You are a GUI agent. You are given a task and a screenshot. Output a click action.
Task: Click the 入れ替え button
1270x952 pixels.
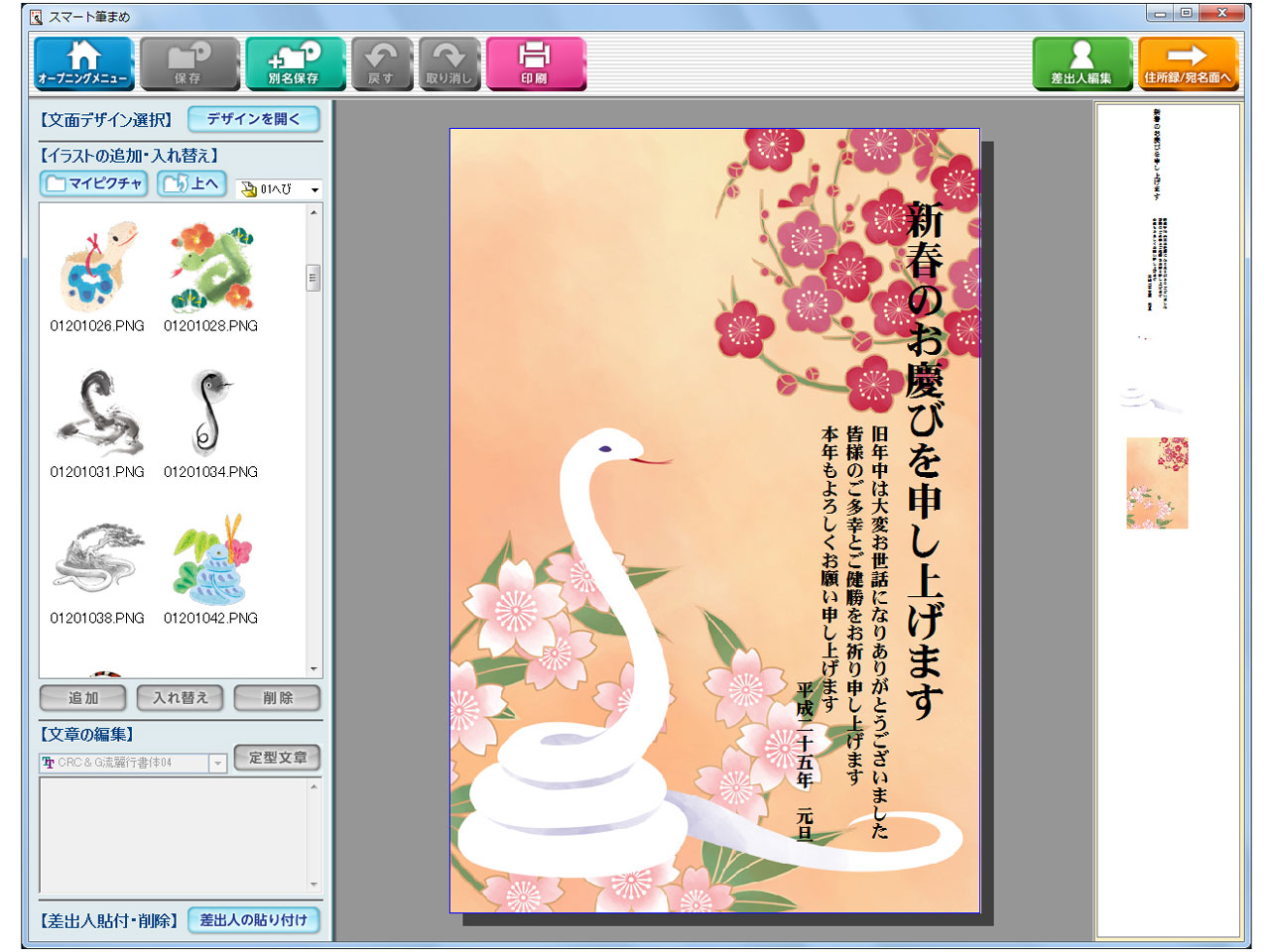point(179,697)
